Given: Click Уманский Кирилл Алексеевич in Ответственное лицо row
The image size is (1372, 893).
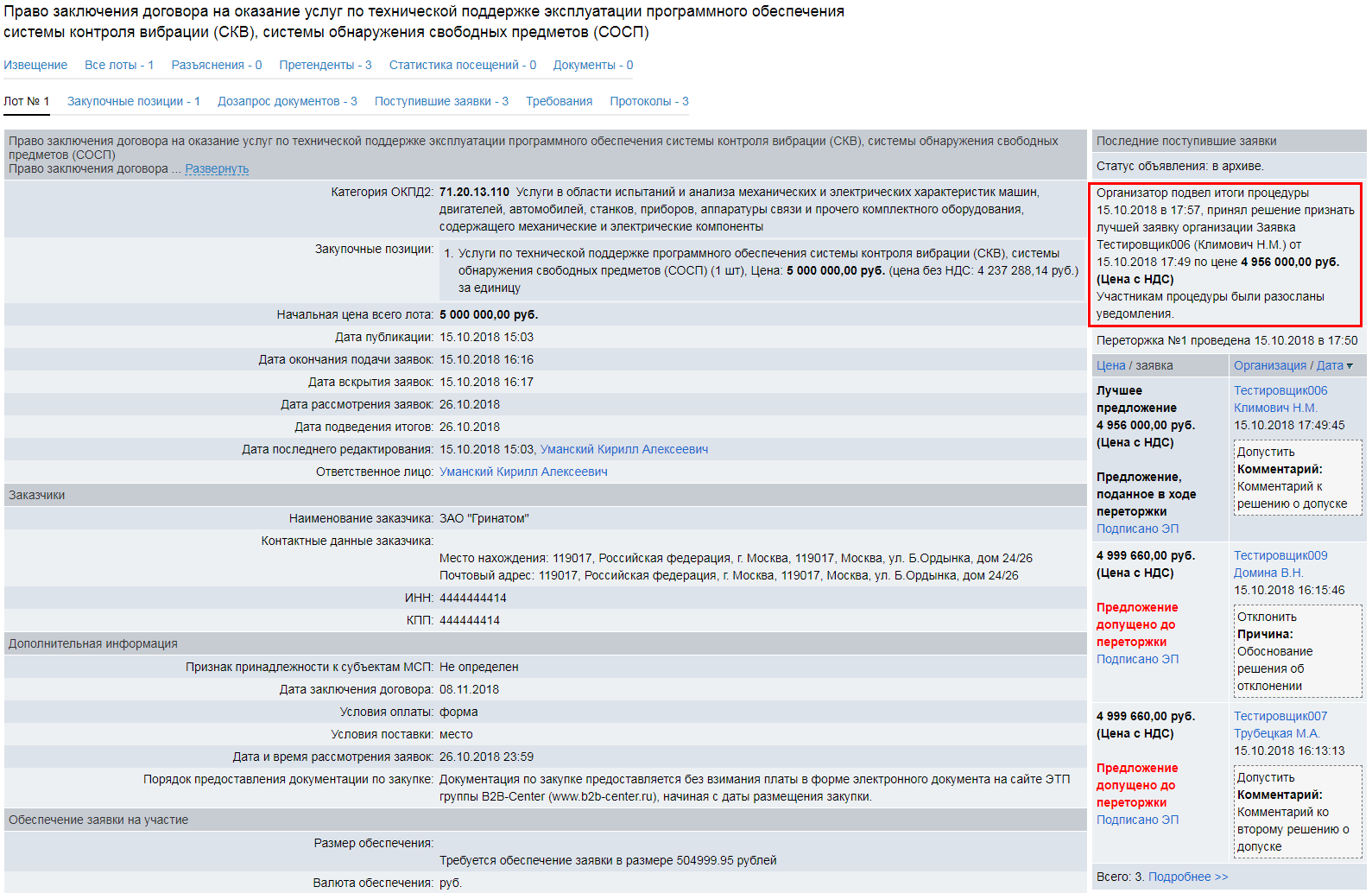Looking at the screenshot, I should [523, 472].
